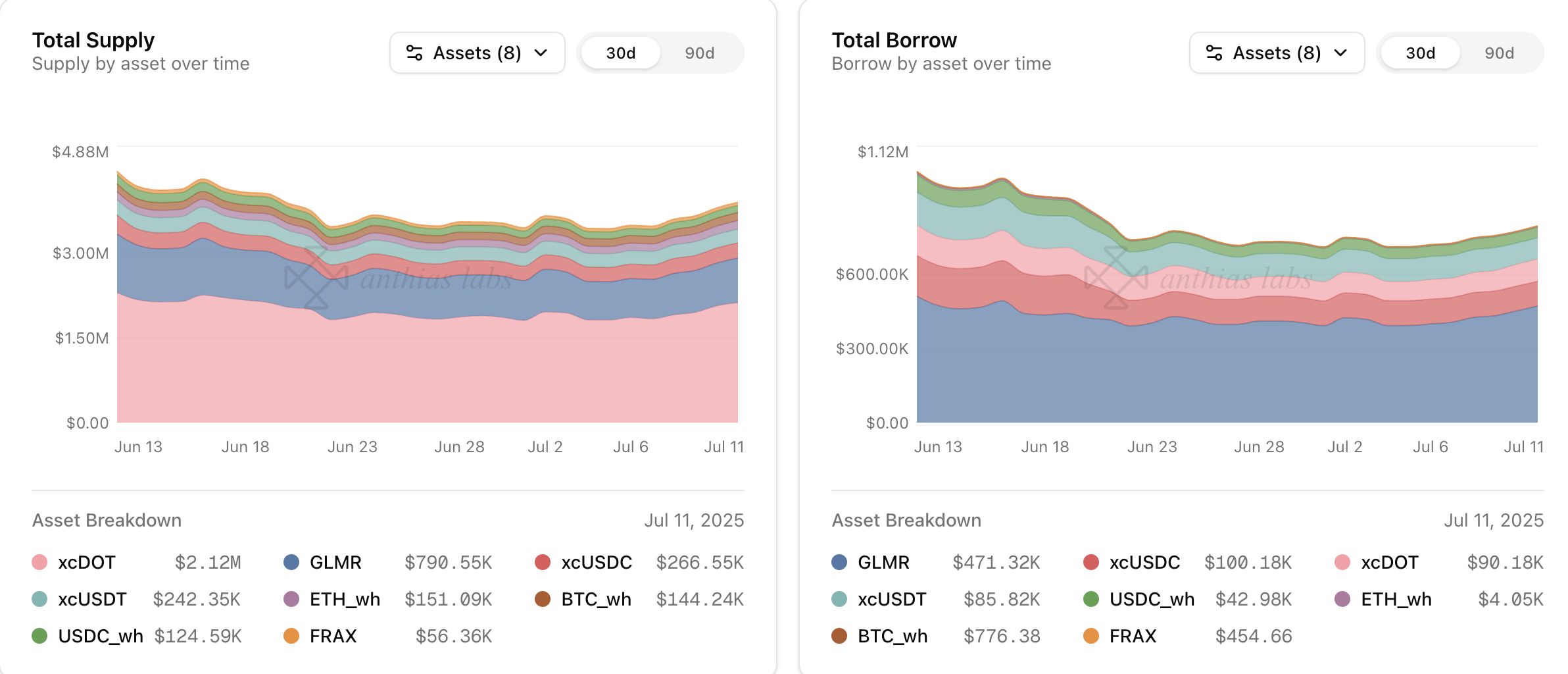Select 30d range in Total Borrow
1568x674 pixels.
pos(1421,53)
